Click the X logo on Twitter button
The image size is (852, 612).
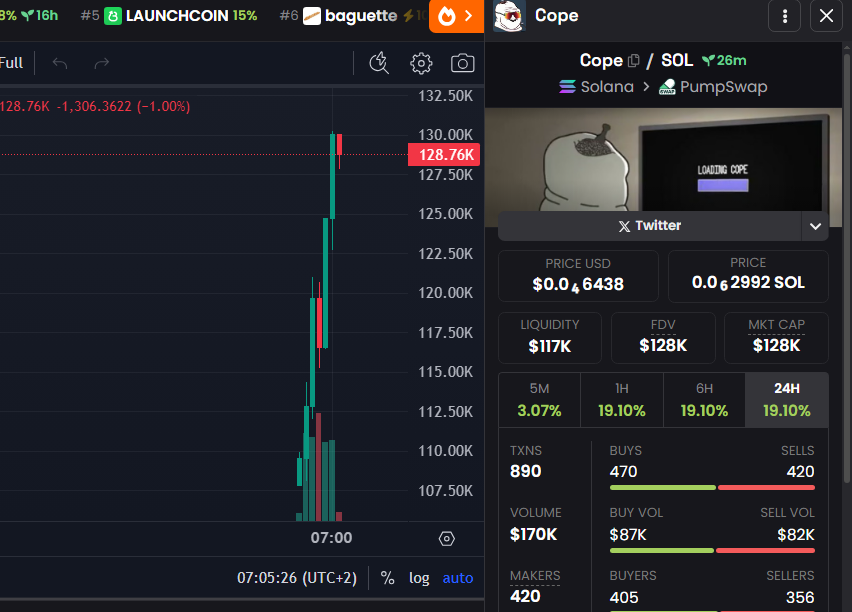tap(624, 226)
